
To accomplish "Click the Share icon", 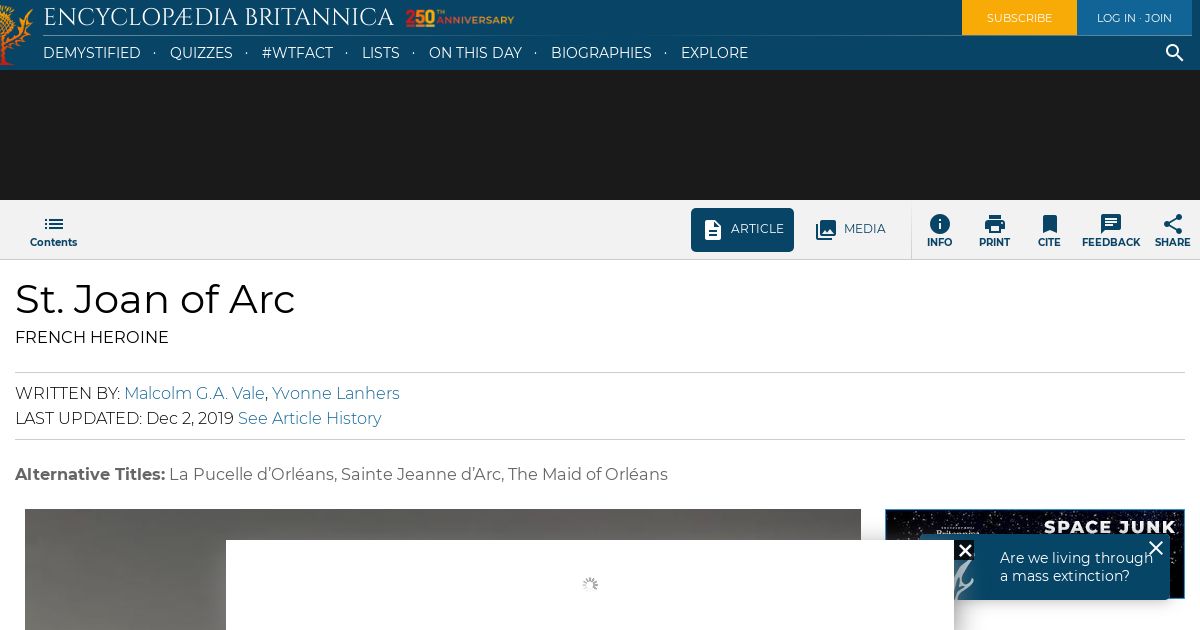I will pos(1172,224).
